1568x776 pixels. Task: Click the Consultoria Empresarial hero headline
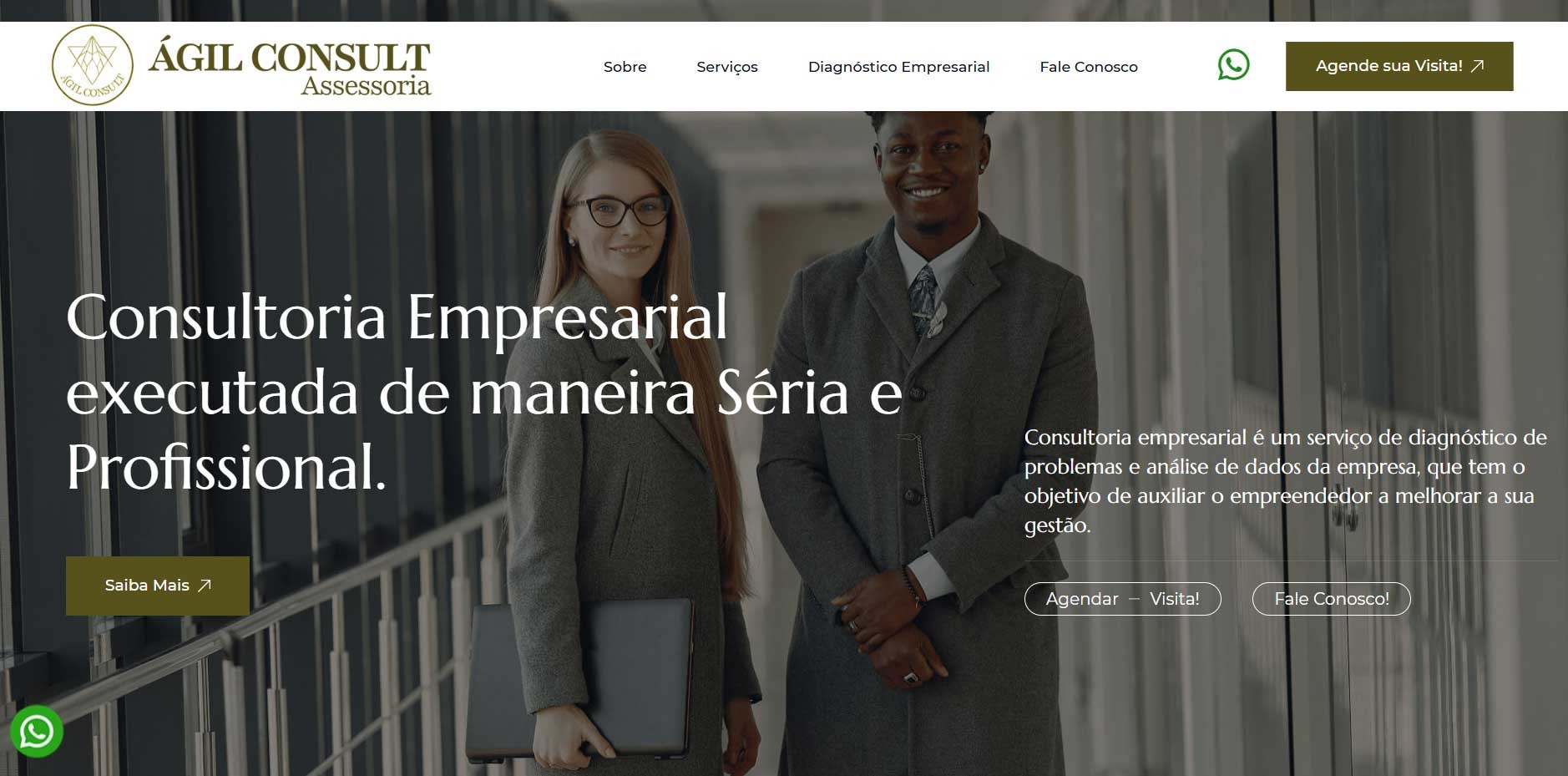tap(484, 392)
